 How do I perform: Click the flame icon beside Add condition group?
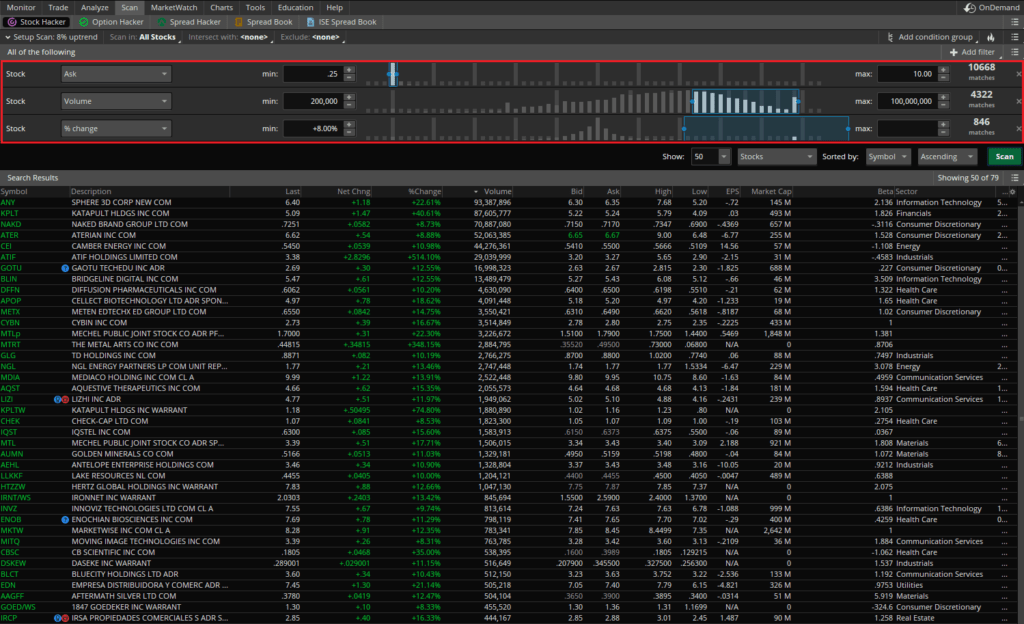991,37
